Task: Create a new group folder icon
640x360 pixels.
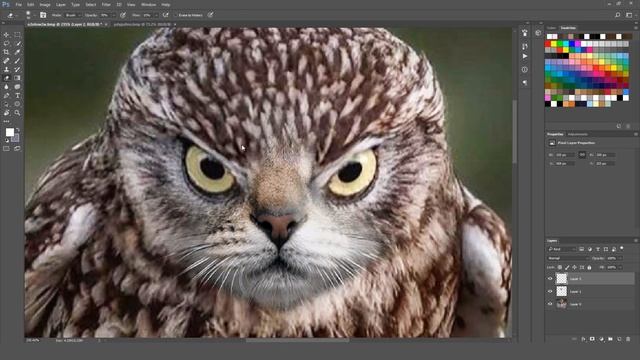Action: pyautogui.click(x=610, y=339)
